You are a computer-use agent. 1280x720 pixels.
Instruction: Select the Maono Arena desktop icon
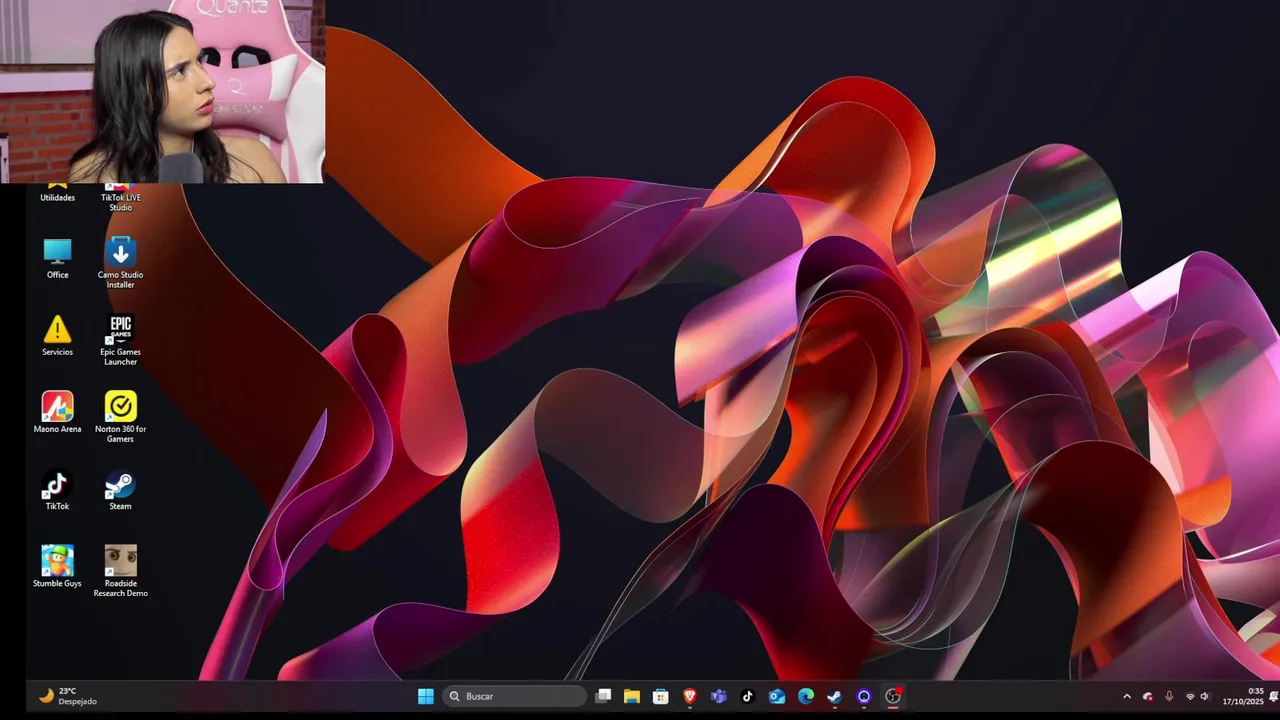click(57, 412)
